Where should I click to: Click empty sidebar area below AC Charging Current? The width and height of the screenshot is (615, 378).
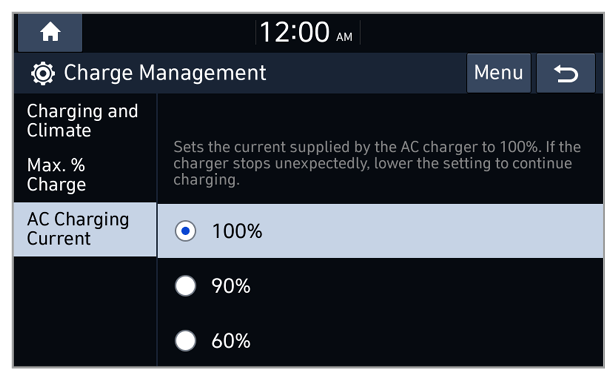[85, 311]
